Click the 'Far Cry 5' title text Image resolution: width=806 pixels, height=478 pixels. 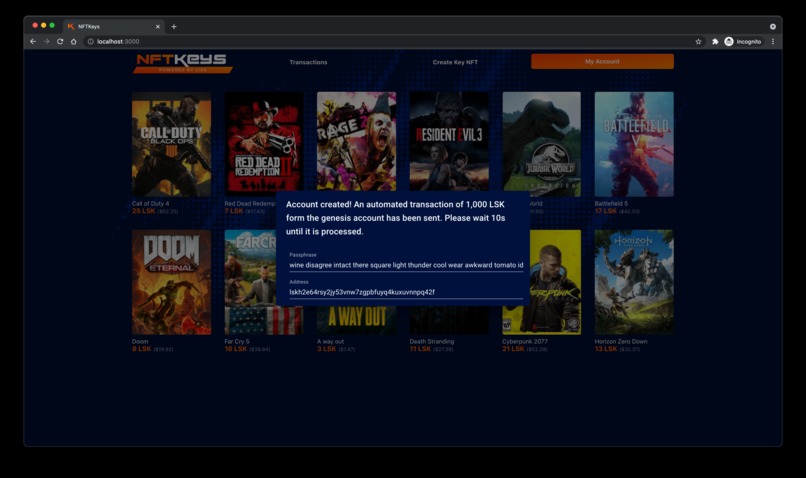[x=236, y=341]
